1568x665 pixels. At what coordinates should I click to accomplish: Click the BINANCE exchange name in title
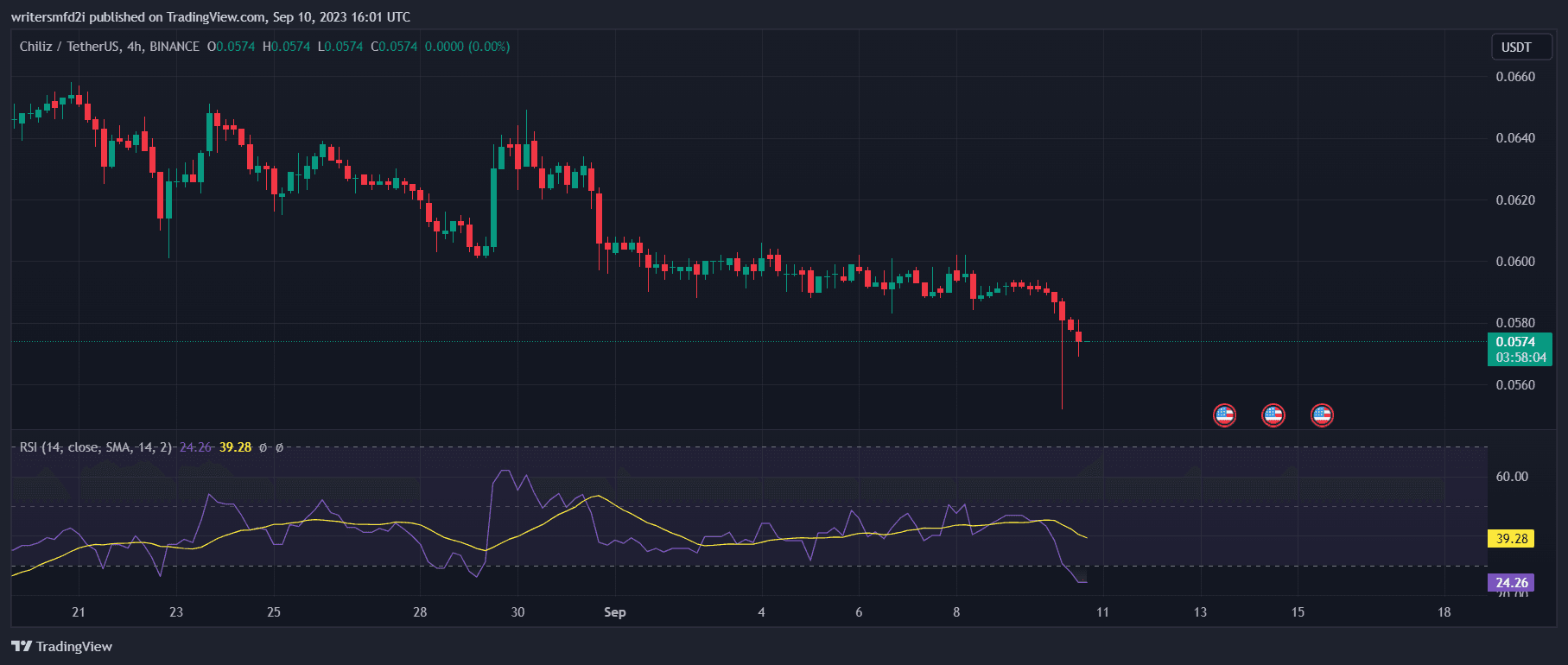pos(175,47)
